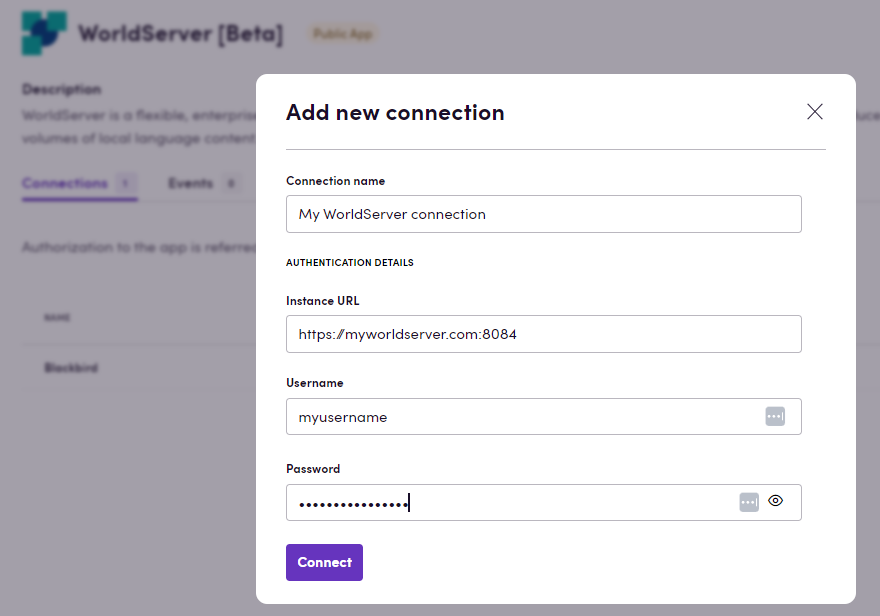Open the password manager icon in the Username field
This screenshot has width=880, height=616.
[x=775, y=416]
